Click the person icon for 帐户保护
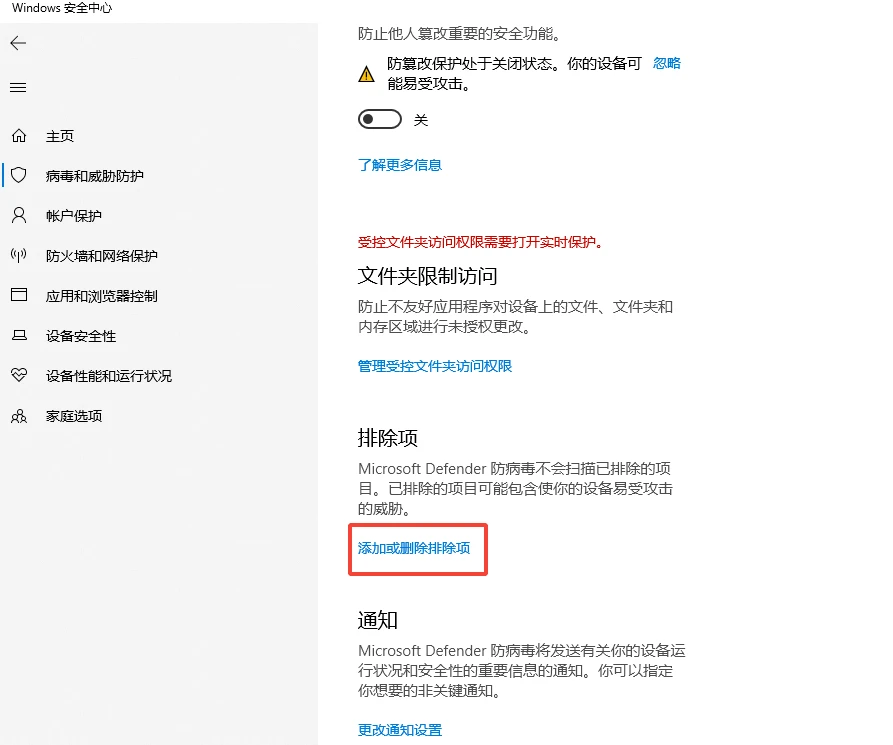Viewport: 893px width, 745px height. click(19, 215)
